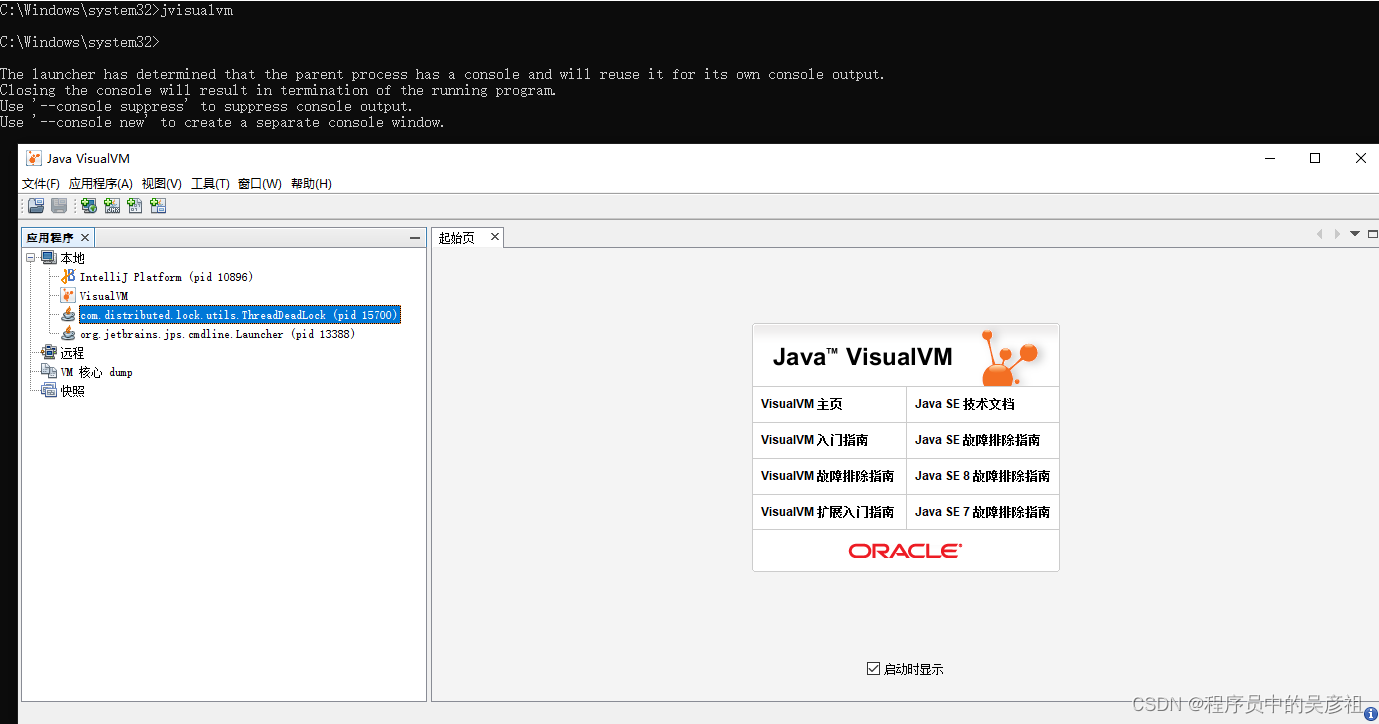This screenshot has height=724, width=1379.
Task: Click the Add JMX Connection toolbar icon
Action: (x=112, y=205)
